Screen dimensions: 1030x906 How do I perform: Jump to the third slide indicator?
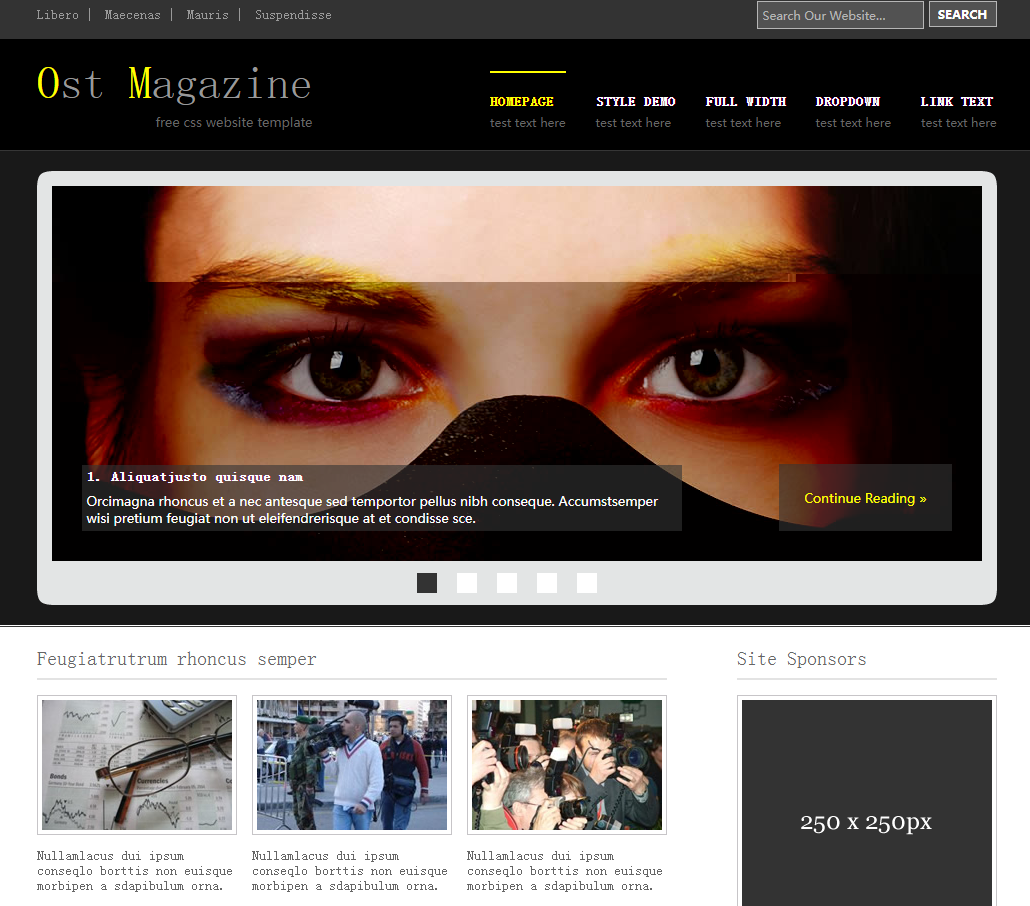click(507, 583)
